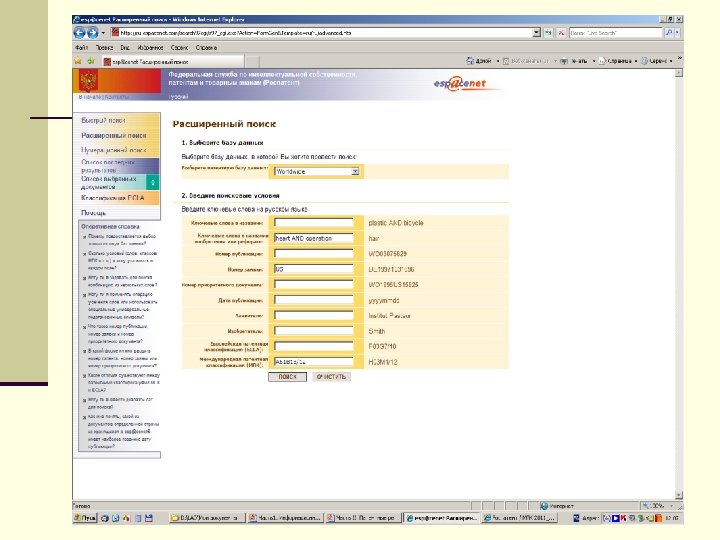Click the application number field containing US
Image resolution: width=720 pixels, height=540 pixels.
pyautogui.click(x=314, y=269)
